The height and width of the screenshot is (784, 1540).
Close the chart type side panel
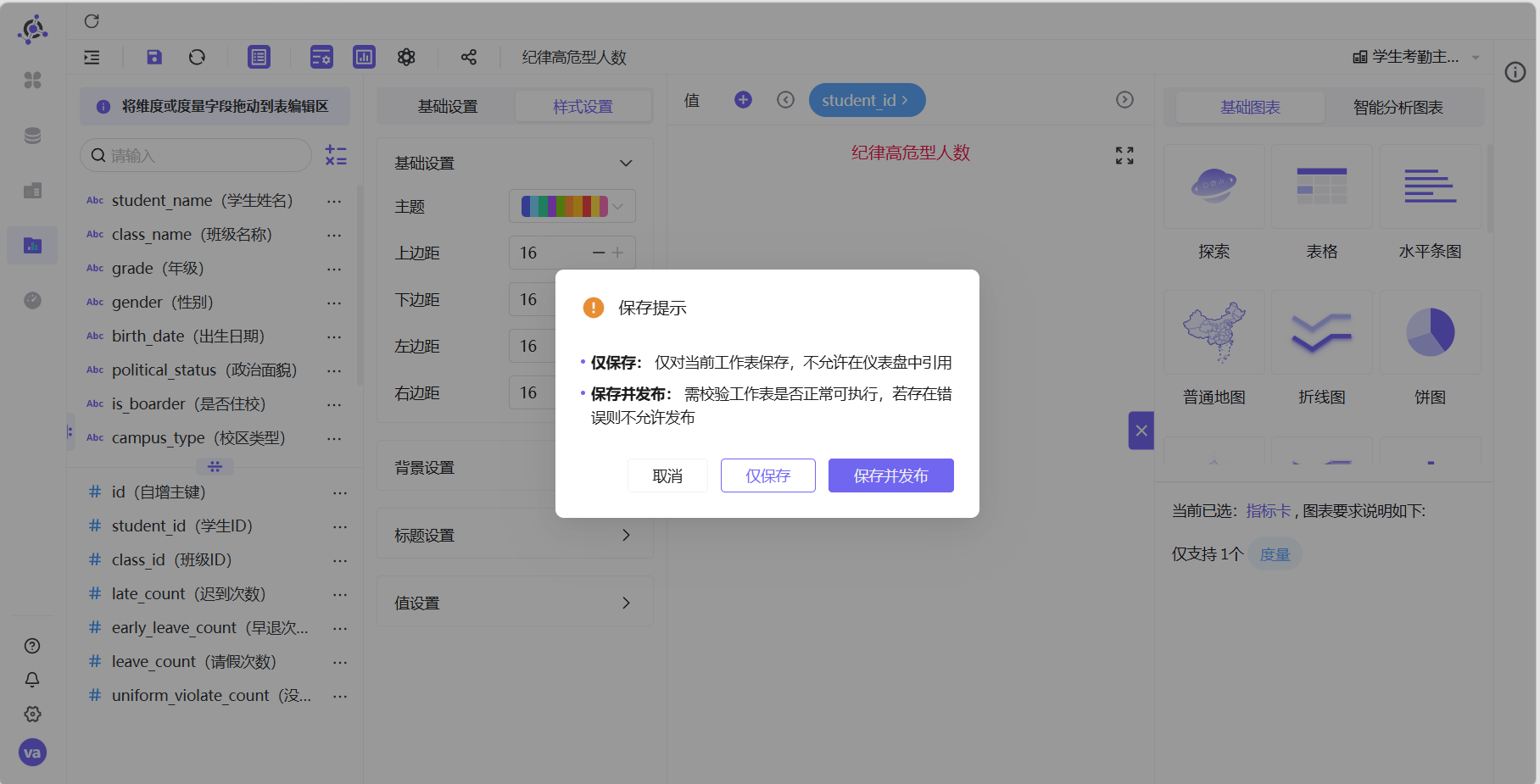(1141, 431)
